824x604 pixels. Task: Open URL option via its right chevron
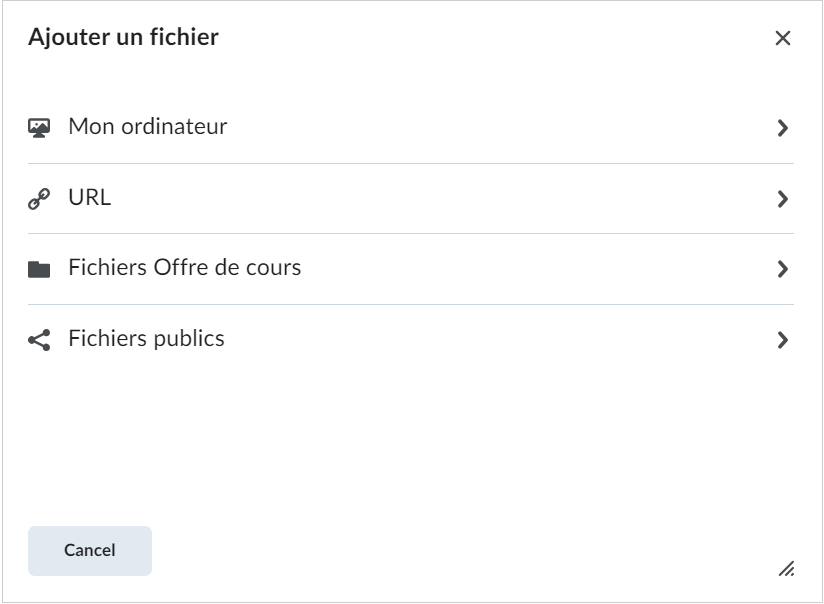782,199
